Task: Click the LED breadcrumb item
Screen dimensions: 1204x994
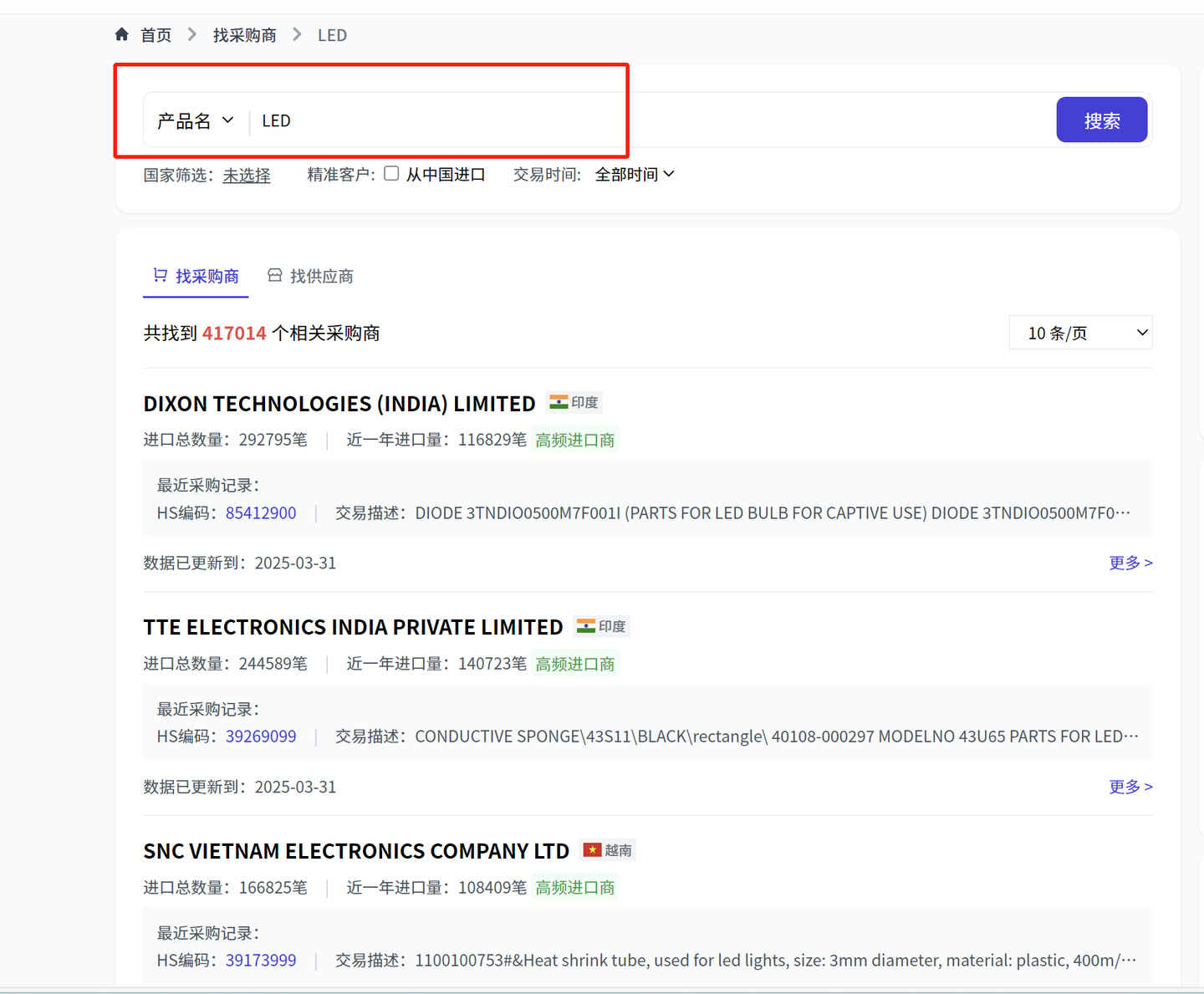Action: [332, 35]
